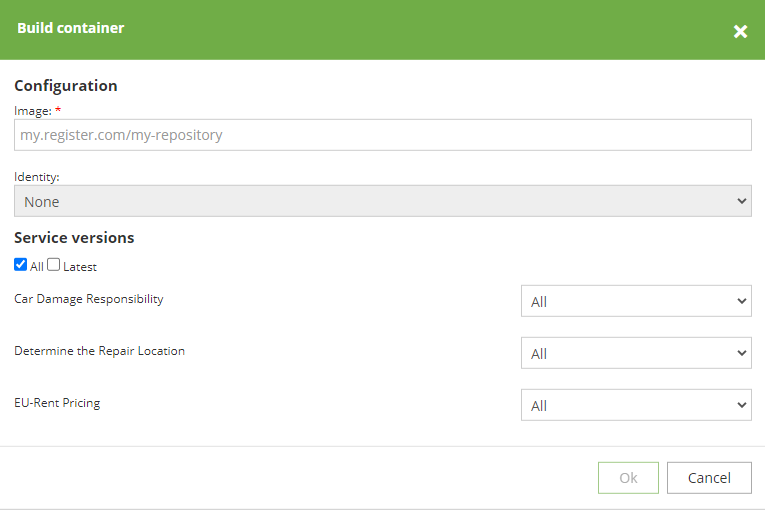Click the Latest checkbox label text
Image resolution: width=765 pixels, height=510 pixels.
[80, 267]
